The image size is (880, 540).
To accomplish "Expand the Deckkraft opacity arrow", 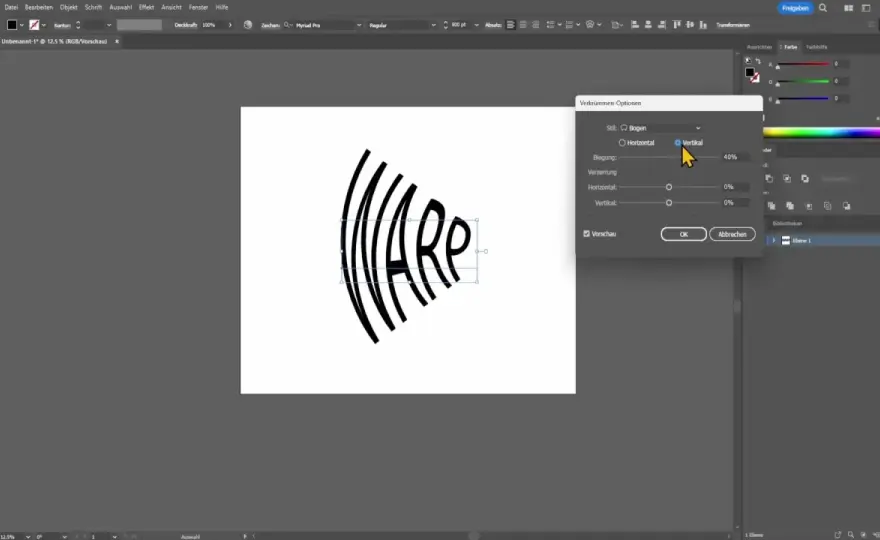I will click(x=230, y=25).
